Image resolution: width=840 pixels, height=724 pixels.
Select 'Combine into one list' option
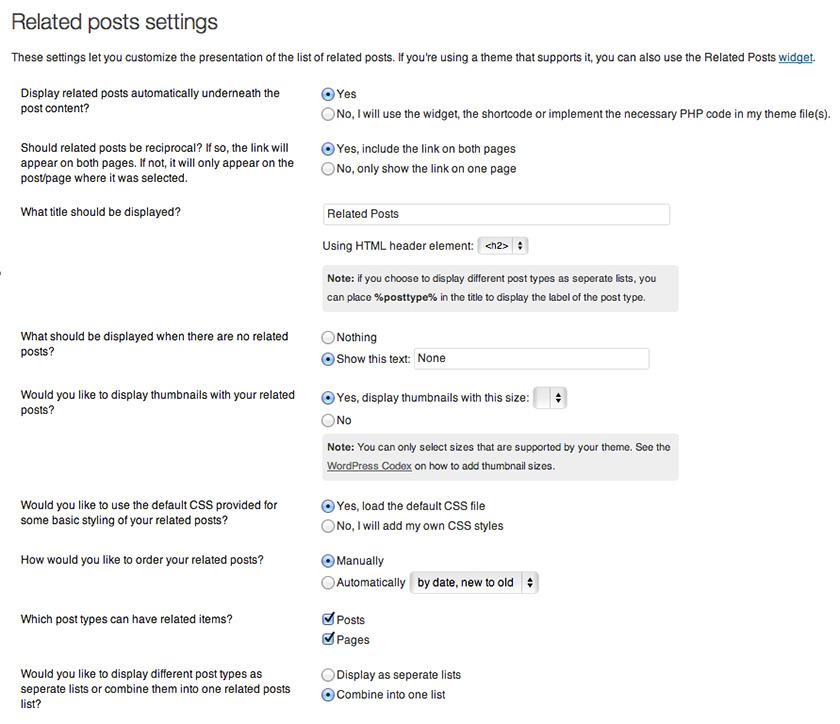coord(328,695)
